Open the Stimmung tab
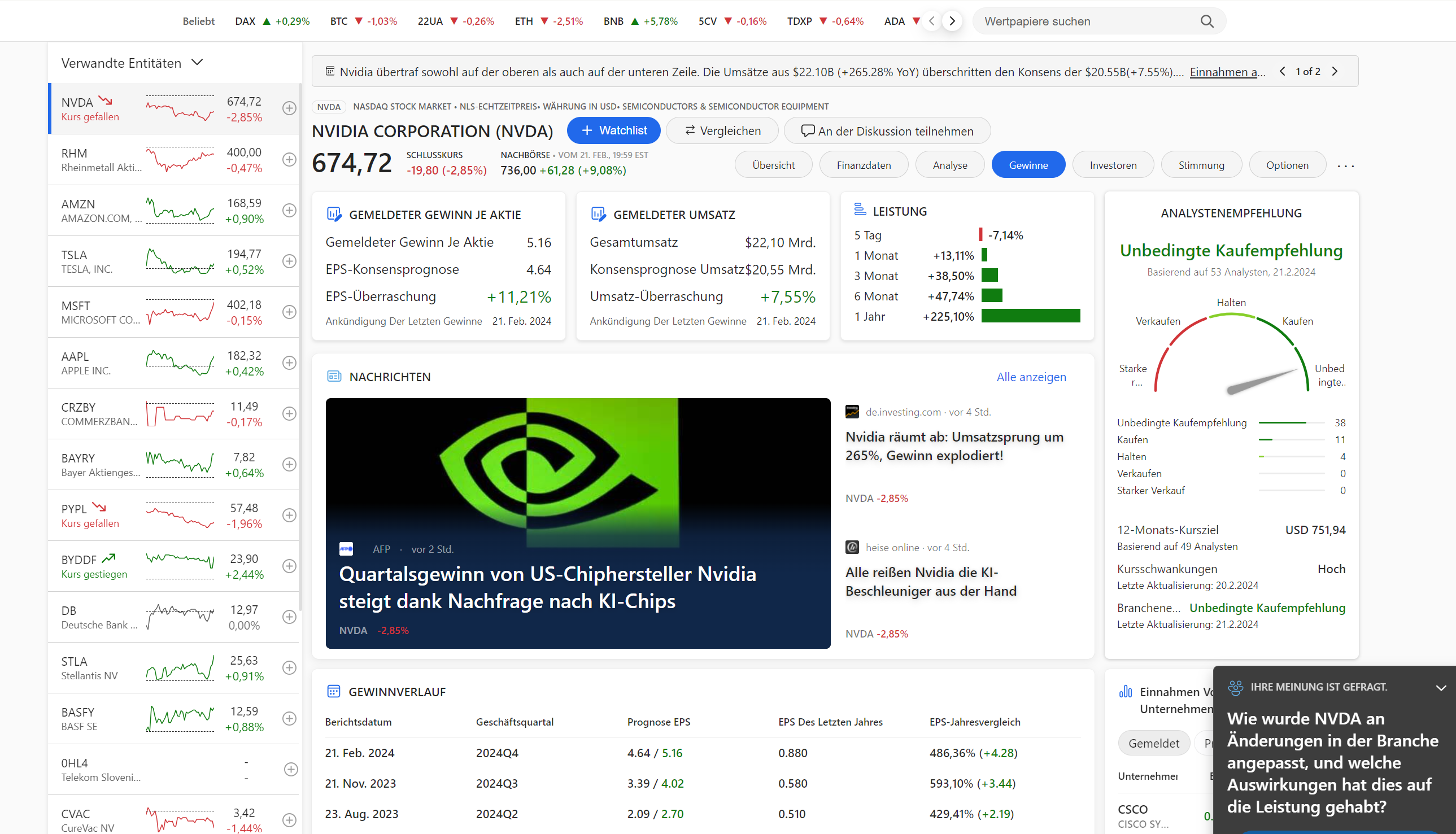Screen dimensions: 1456x834 pos(1201,165)
